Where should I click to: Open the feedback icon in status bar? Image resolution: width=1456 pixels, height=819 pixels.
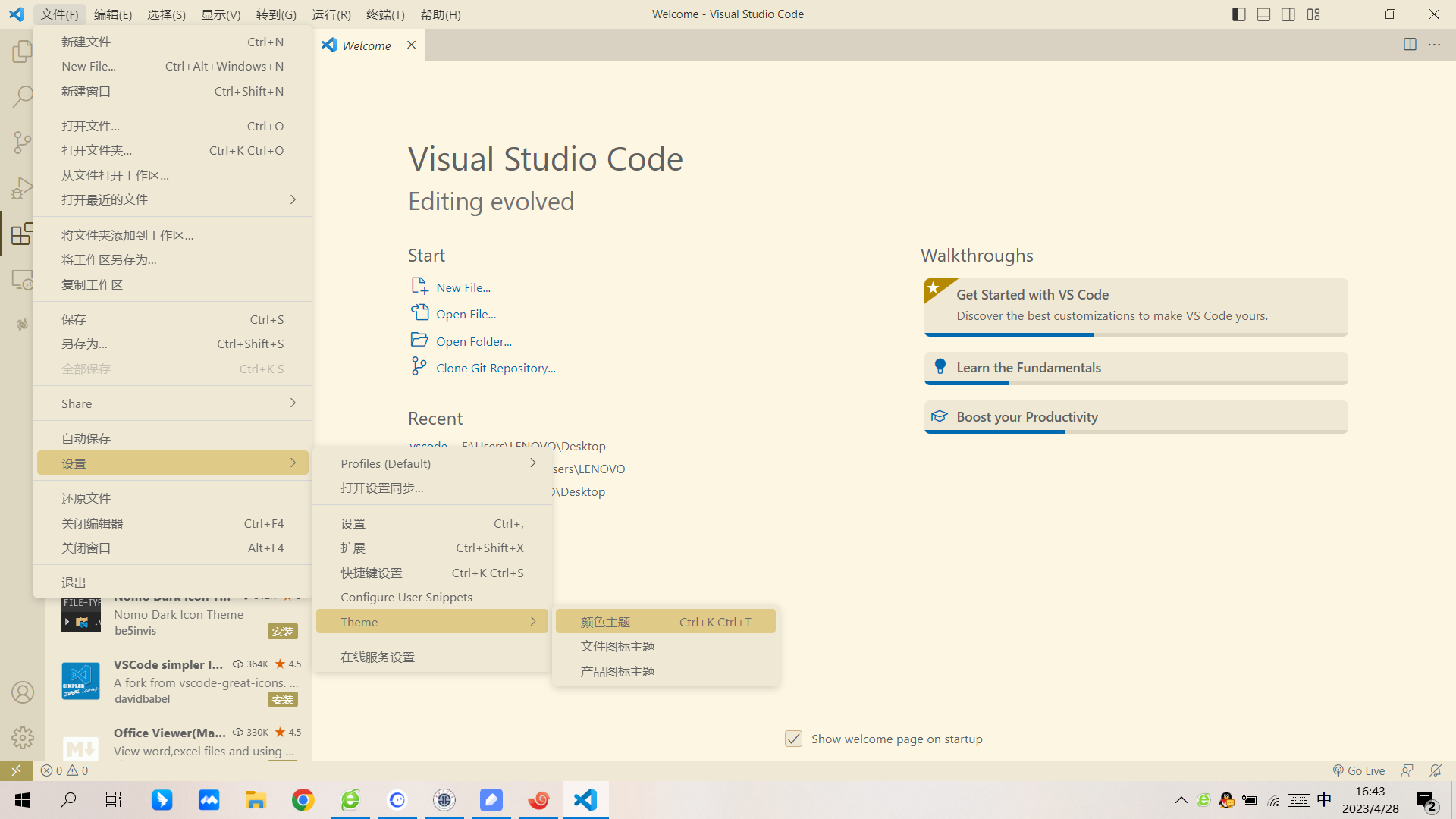[x=1407, y=770]
